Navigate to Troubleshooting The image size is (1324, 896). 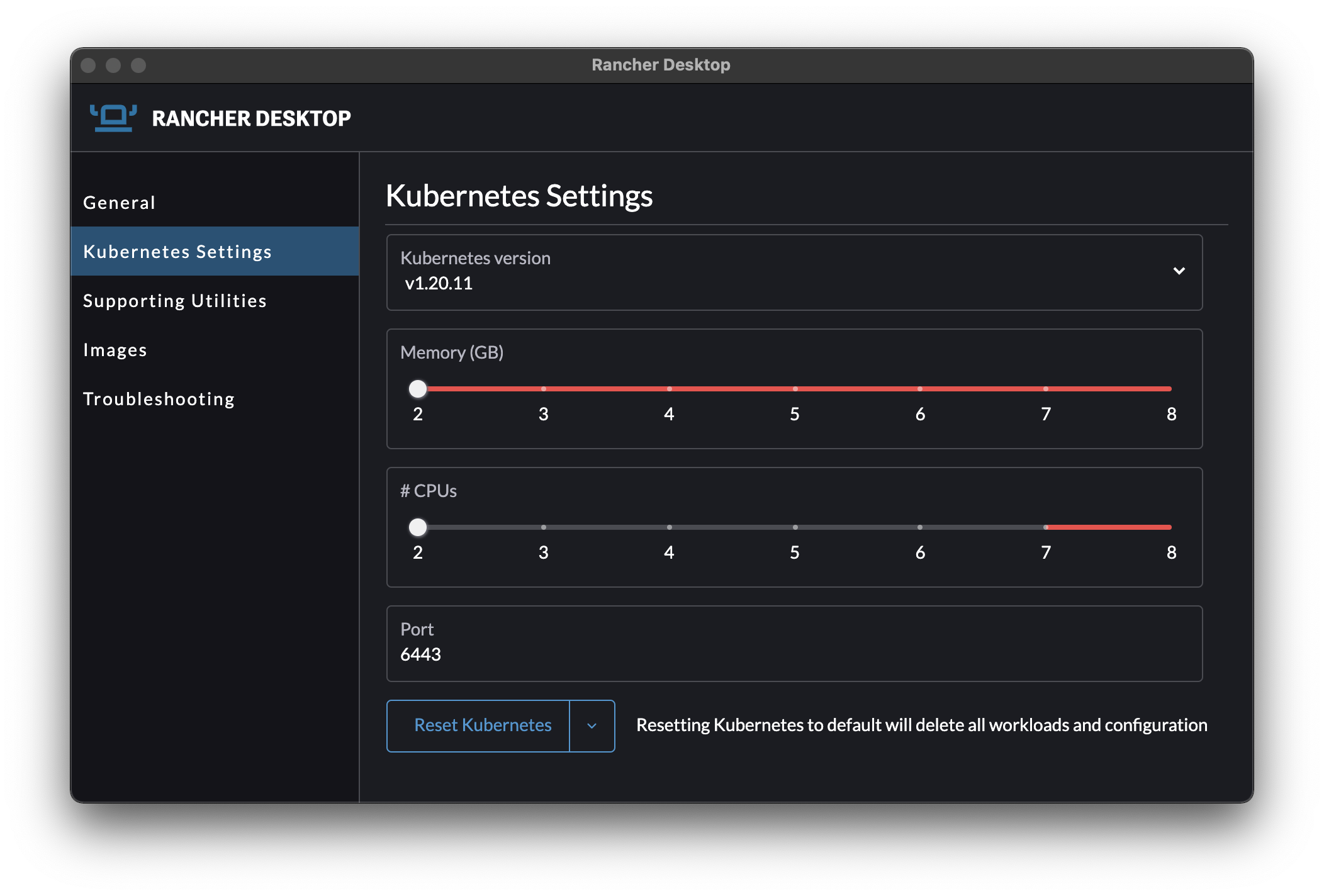159,398
